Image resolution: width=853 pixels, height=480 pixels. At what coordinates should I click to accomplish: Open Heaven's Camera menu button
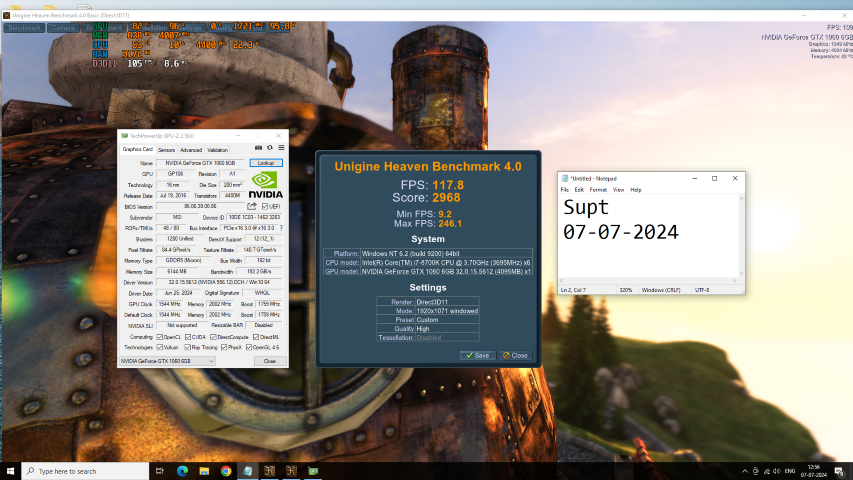coord(63,28)
